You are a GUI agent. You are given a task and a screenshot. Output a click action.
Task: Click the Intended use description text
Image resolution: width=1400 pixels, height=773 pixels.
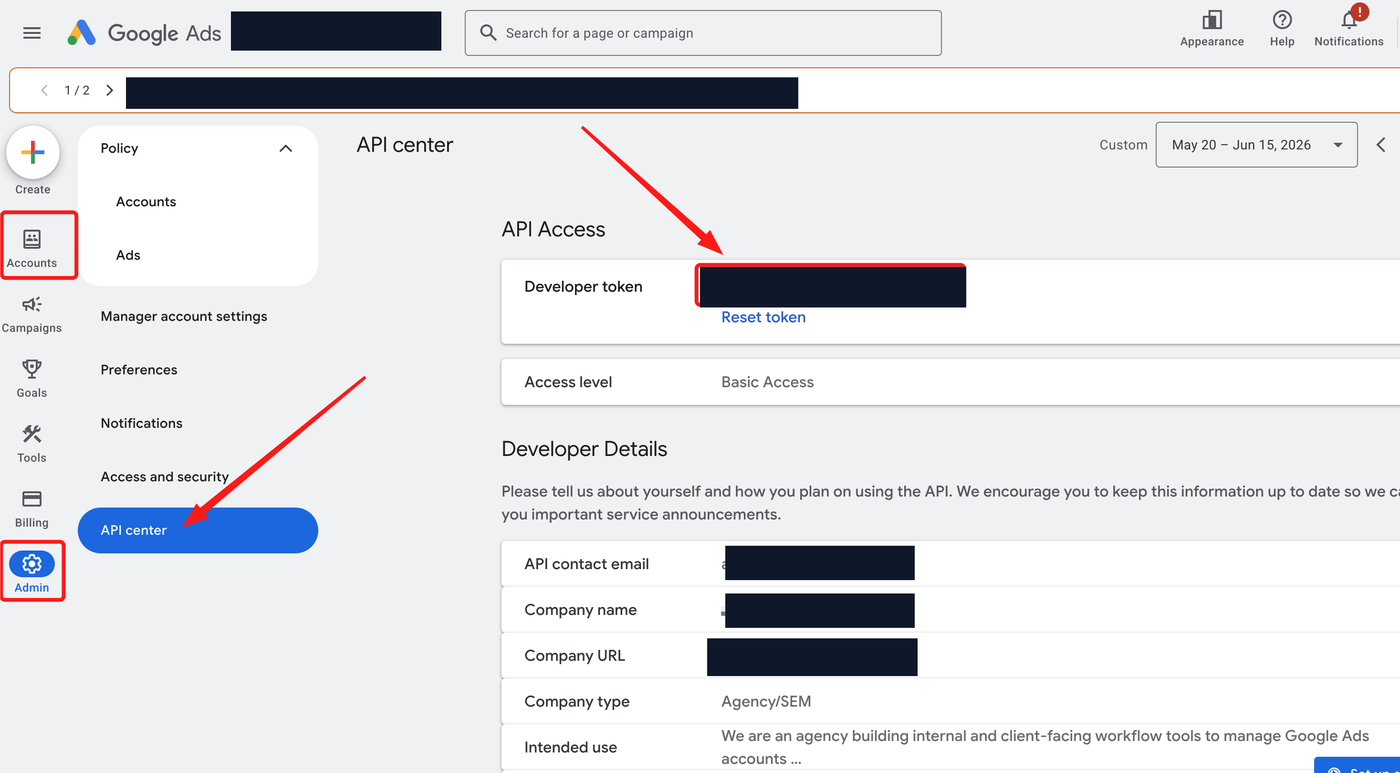pos(1045,747)
